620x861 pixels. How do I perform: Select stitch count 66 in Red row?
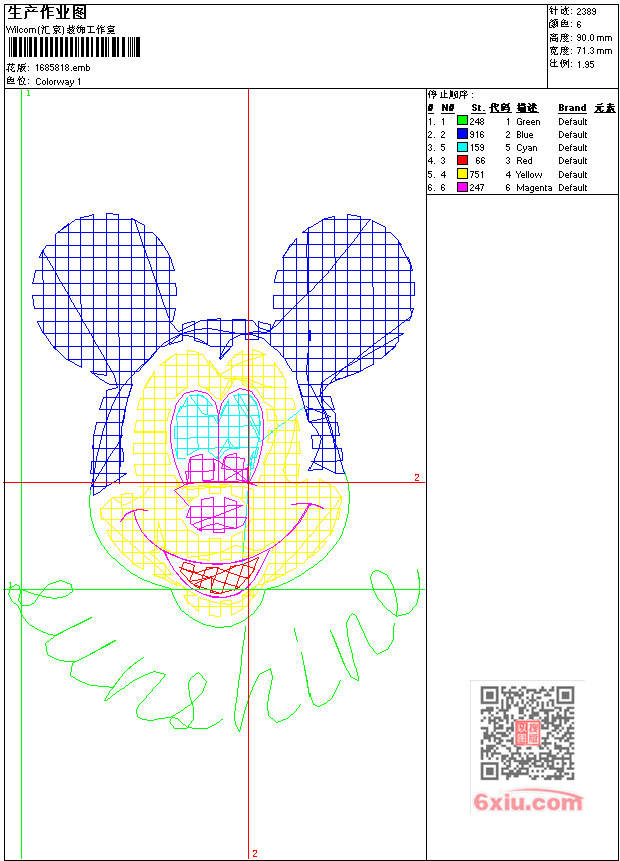(x=480, y=161)
